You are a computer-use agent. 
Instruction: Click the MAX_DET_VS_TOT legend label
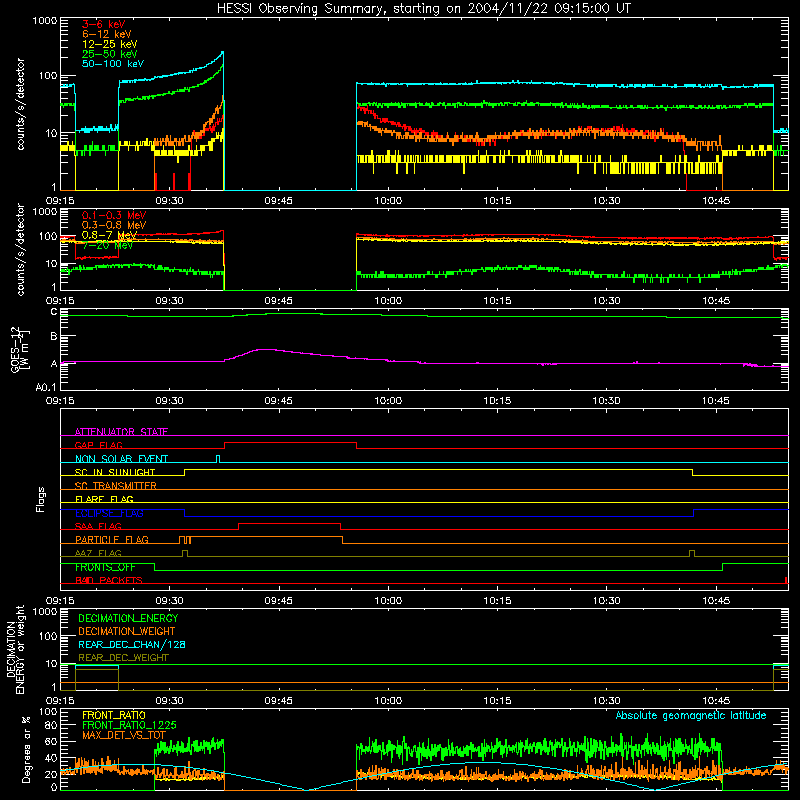tap(124, 735)
